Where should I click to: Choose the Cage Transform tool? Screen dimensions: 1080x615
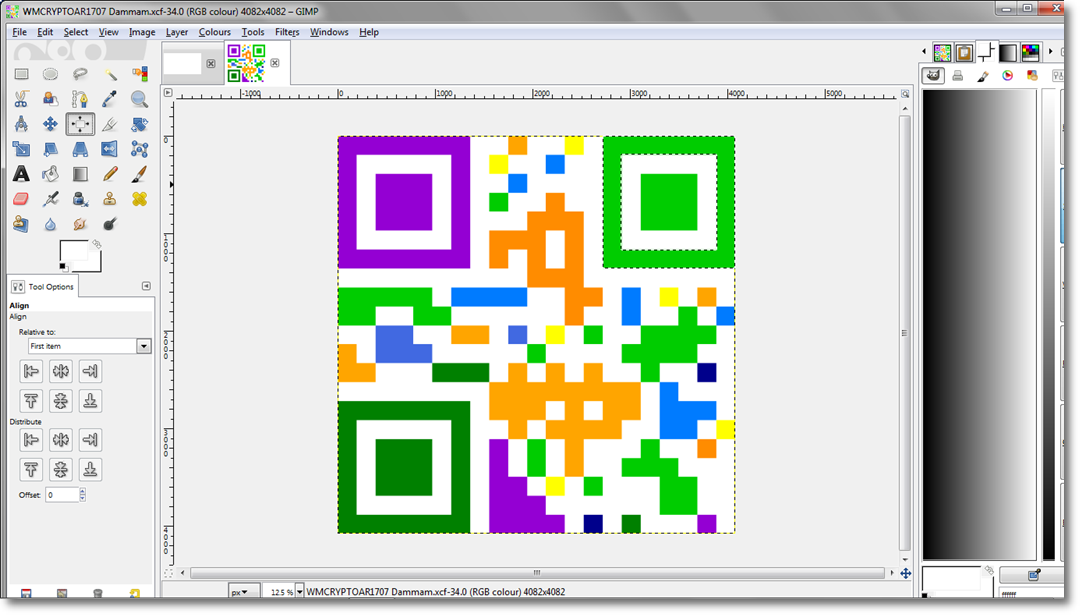click(x=139, y=149)
